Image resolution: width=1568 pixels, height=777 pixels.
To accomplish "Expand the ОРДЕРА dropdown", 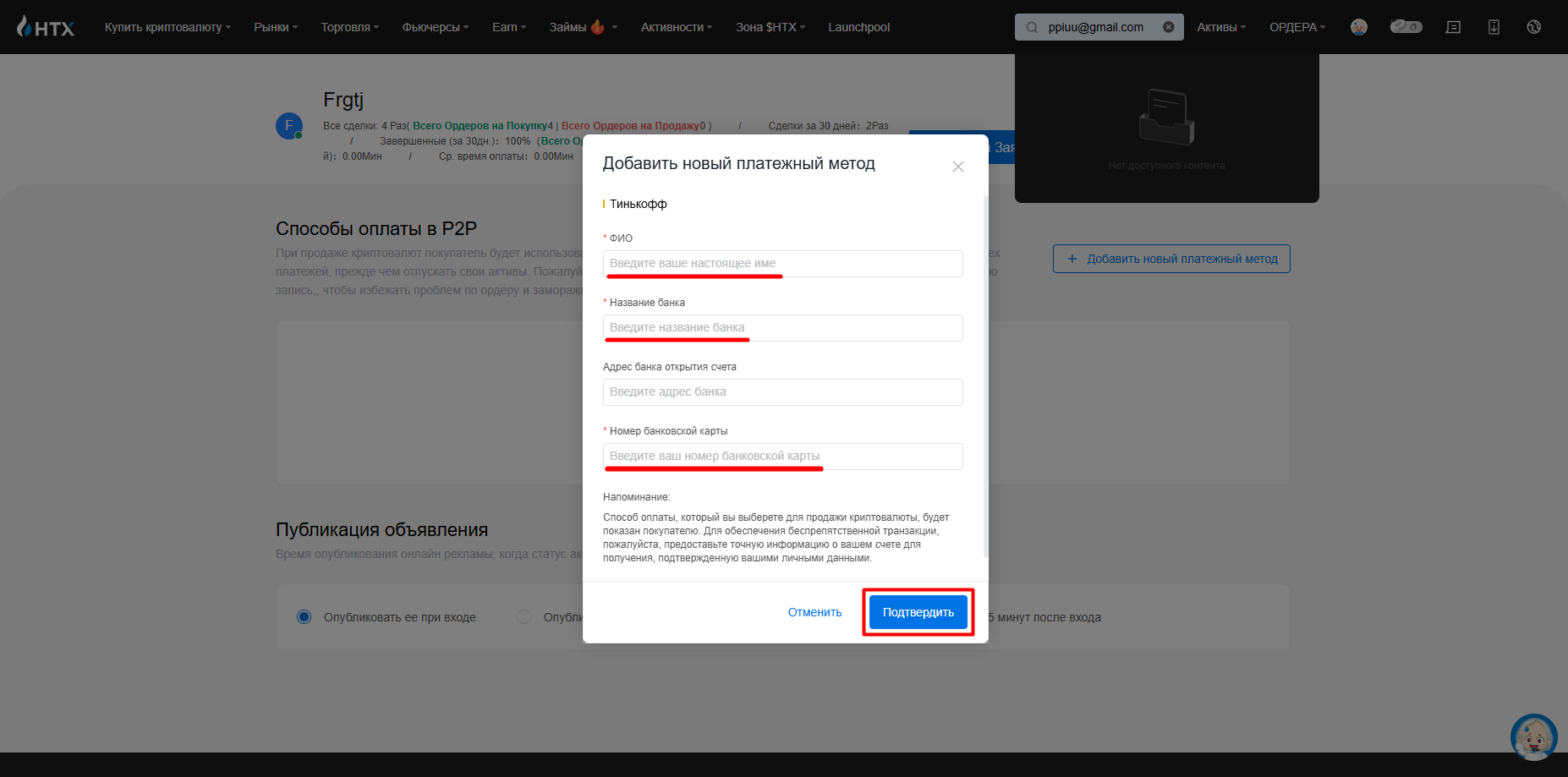I will click(x=1297, y=27).
